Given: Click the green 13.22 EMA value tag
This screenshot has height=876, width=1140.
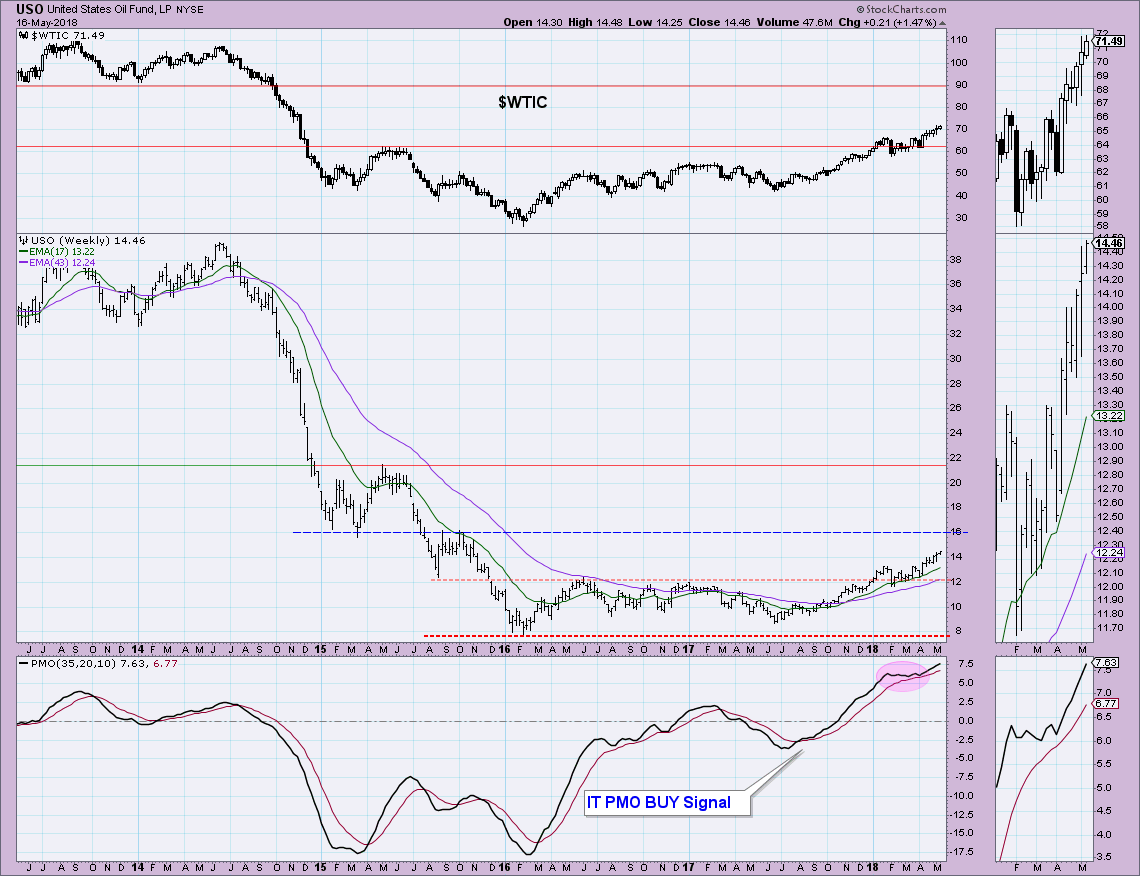Looking at the screenshot, I should click(x=1109, y=416).
